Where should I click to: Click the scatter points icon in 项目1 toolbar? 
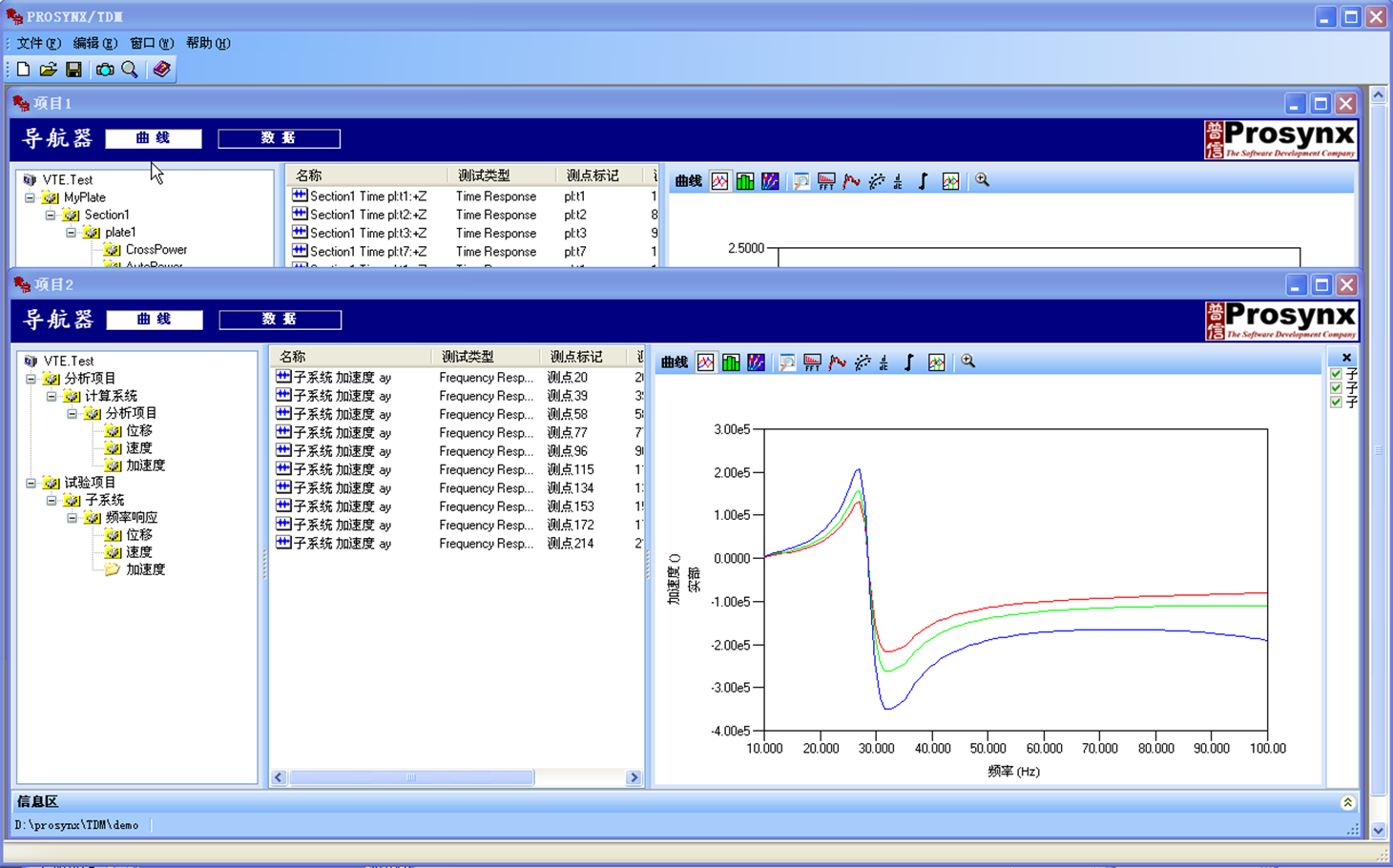[876, 181]
